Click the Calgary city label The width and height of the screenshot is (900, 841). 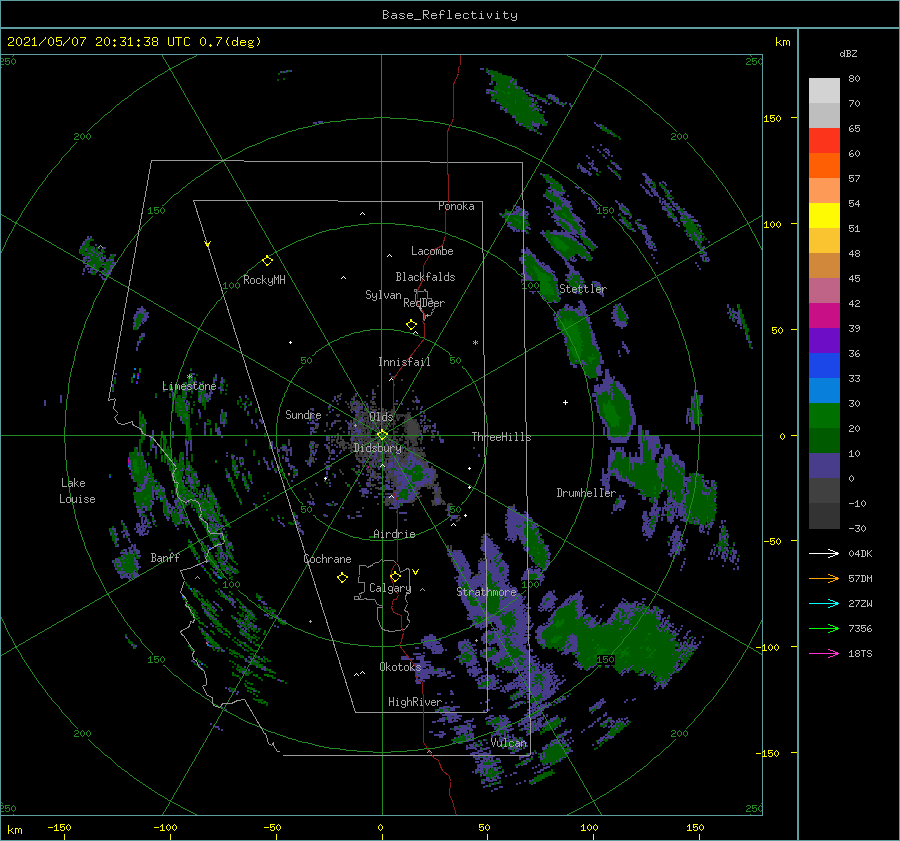tap(390, 588)
